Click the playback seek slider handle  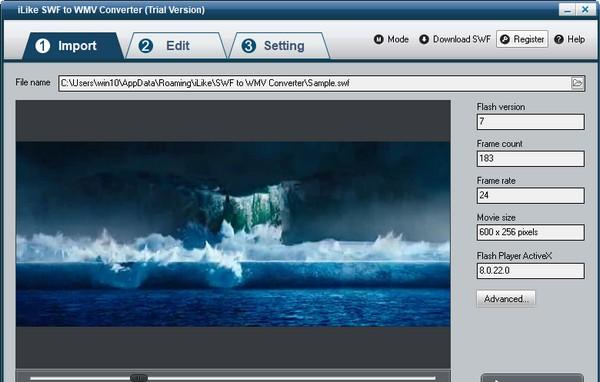[x=139, y=378]
